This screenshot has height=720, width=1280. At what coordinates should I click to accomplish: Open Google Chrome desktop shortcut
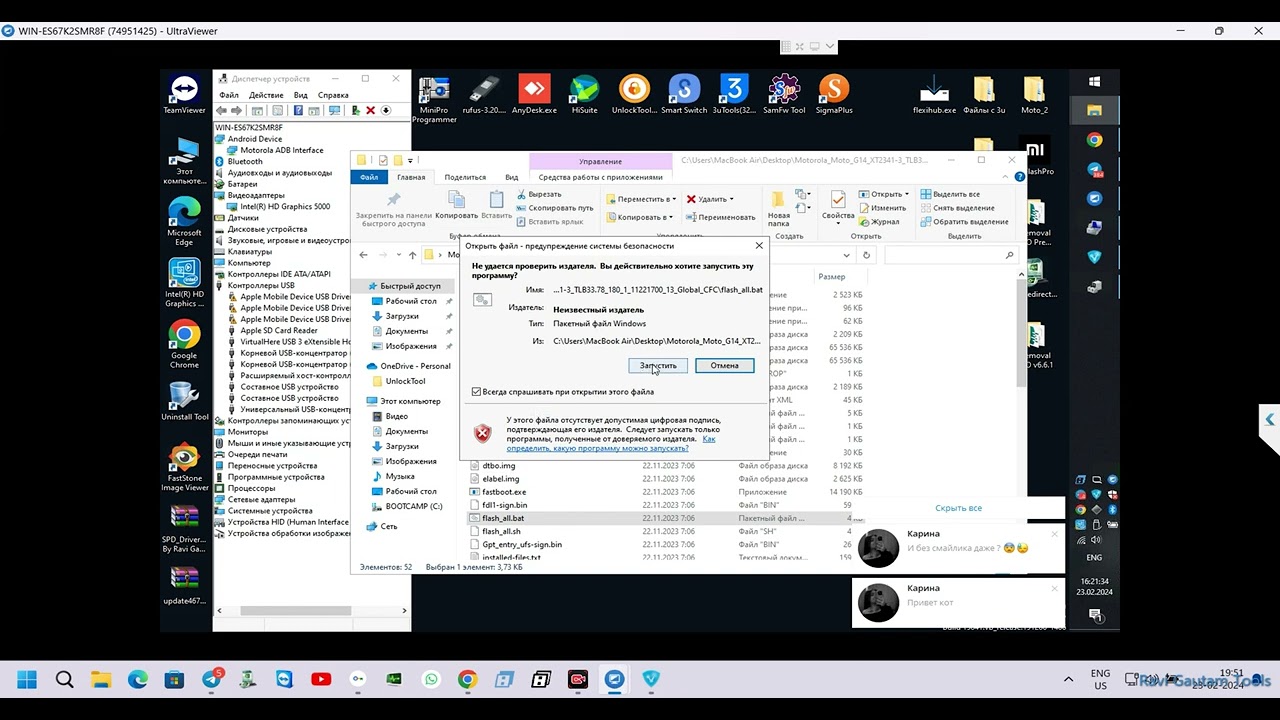coord(184,345)
